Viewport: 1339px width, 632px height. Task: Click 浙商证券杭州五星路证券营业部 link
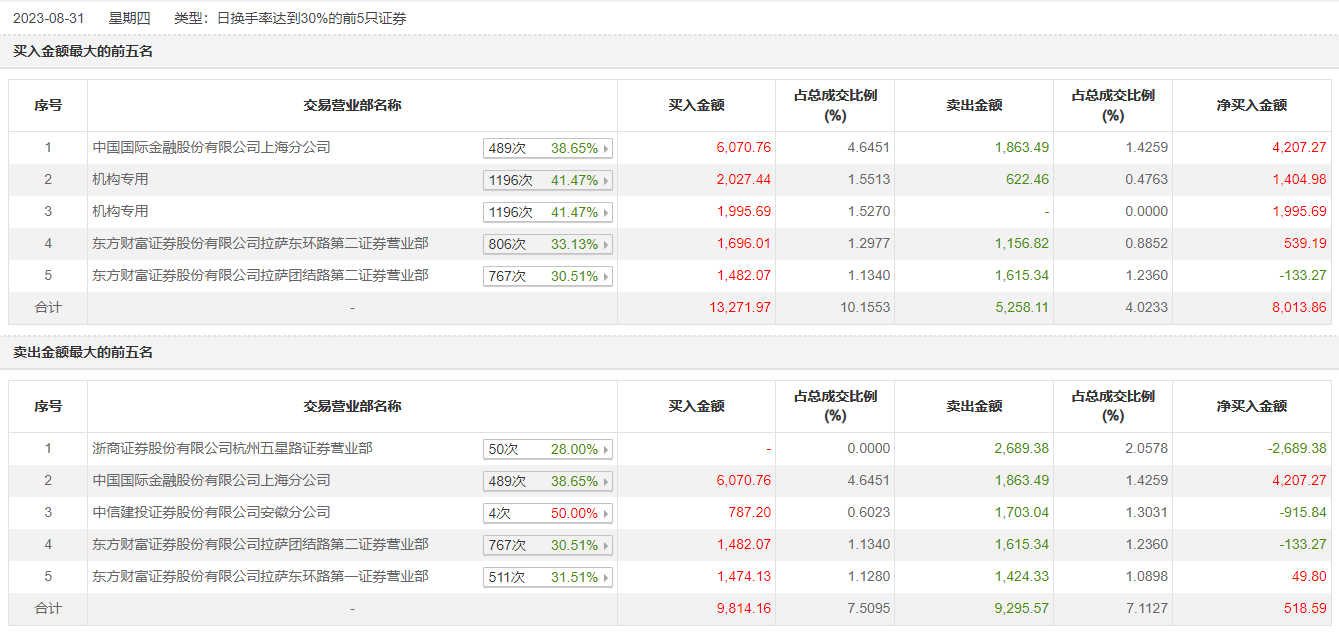point(232,449)
